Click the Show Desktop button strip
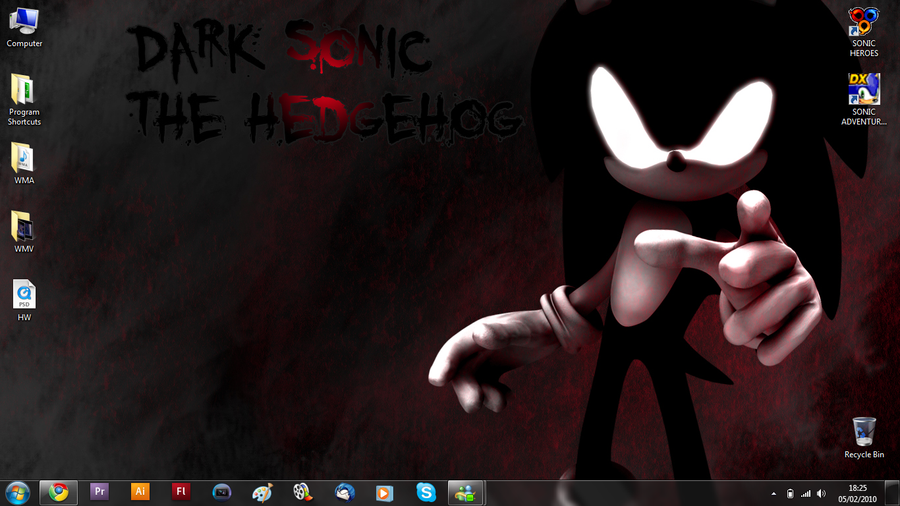The height and width of the screenshot is (506, 900). pyautogui.click(x=892, y=493)
